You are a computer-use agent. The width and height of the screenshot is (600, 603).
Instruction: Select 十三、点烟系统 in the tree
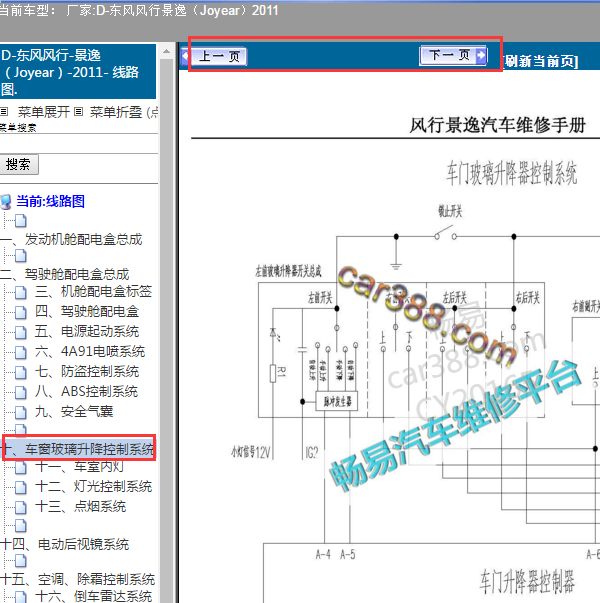point(80,506)
